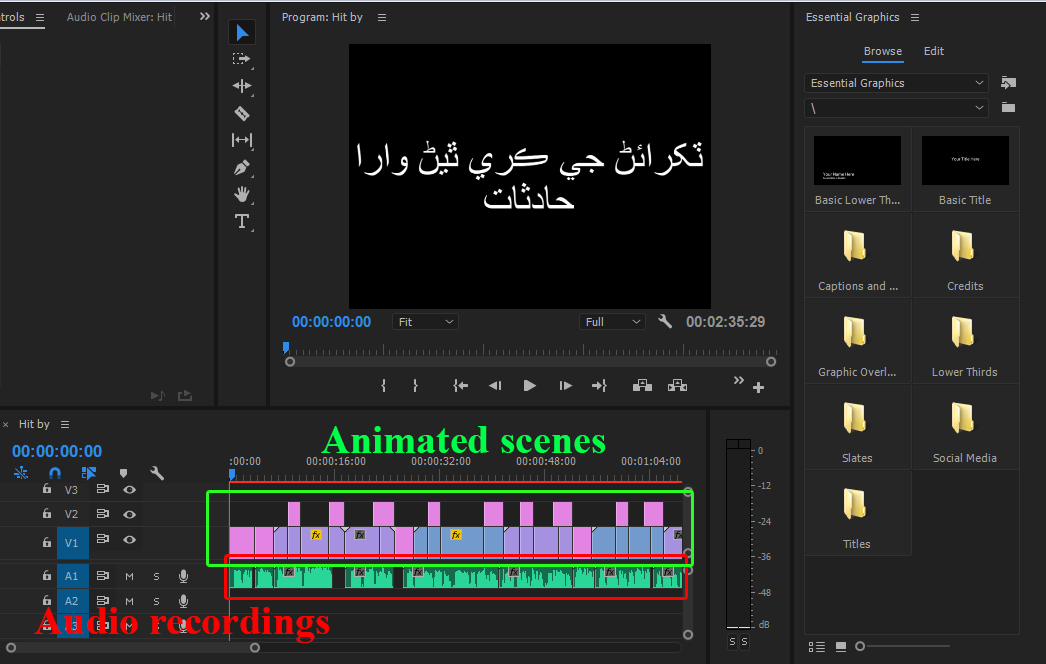This screenshot has width=1046, height=664.
Task: Open the Titles folder
Action: pyautogui.click(x=855, y=505)
